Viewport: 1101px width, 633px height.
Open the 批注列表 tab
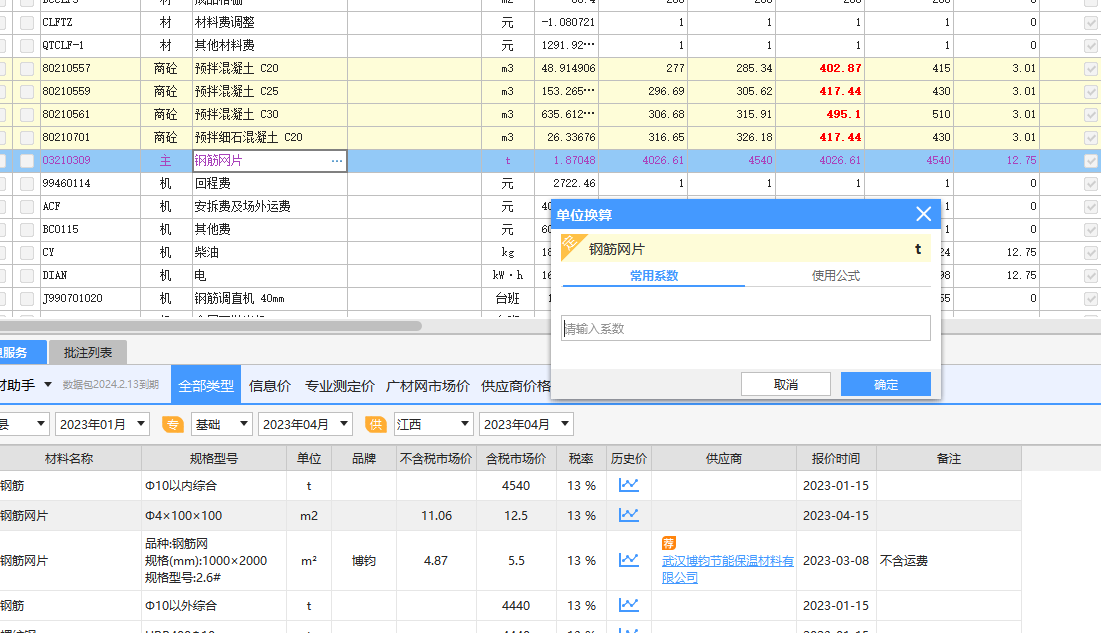pos(88,353)
